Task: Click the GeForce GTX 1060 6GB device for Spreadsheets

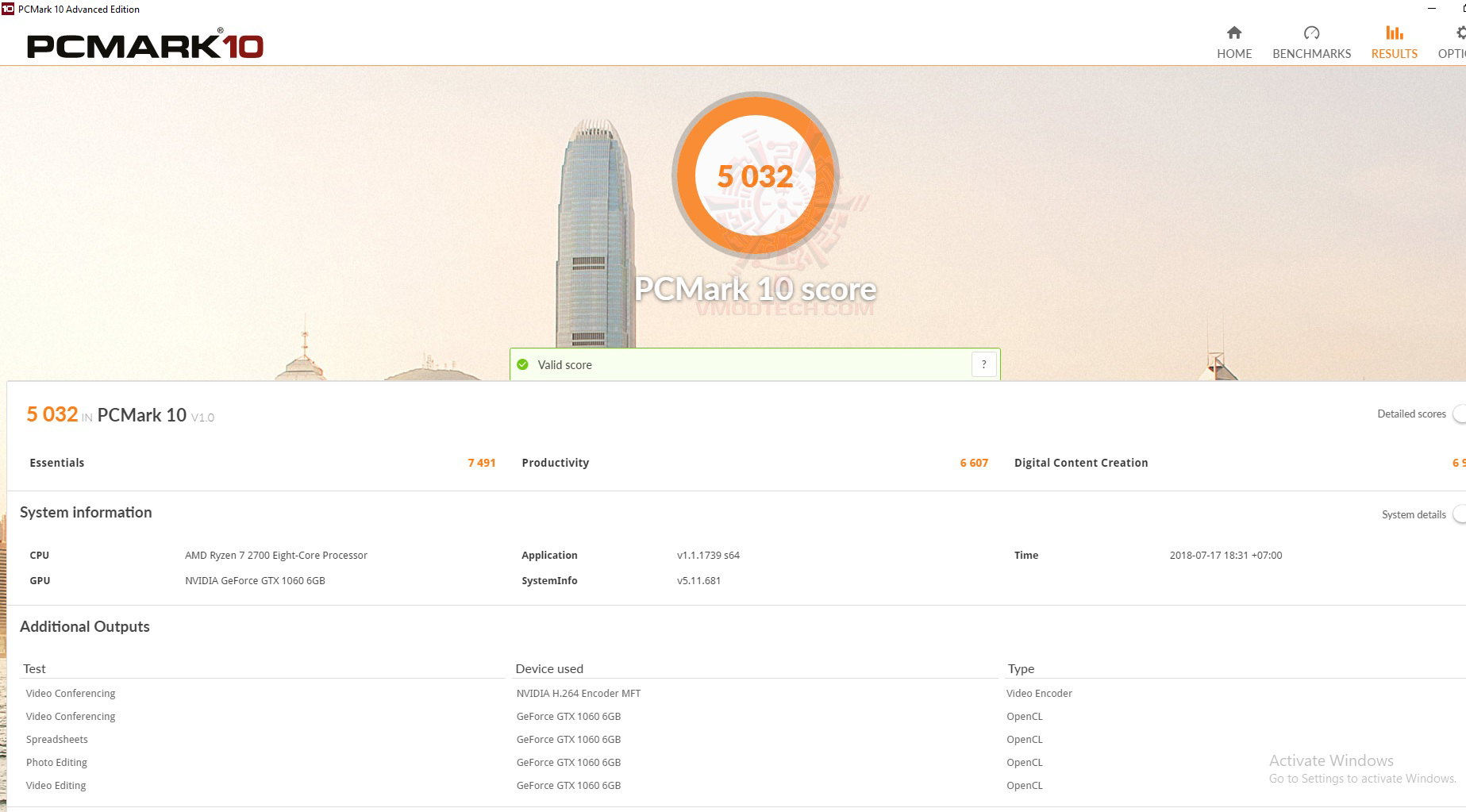Action: [x=568, y=740]
